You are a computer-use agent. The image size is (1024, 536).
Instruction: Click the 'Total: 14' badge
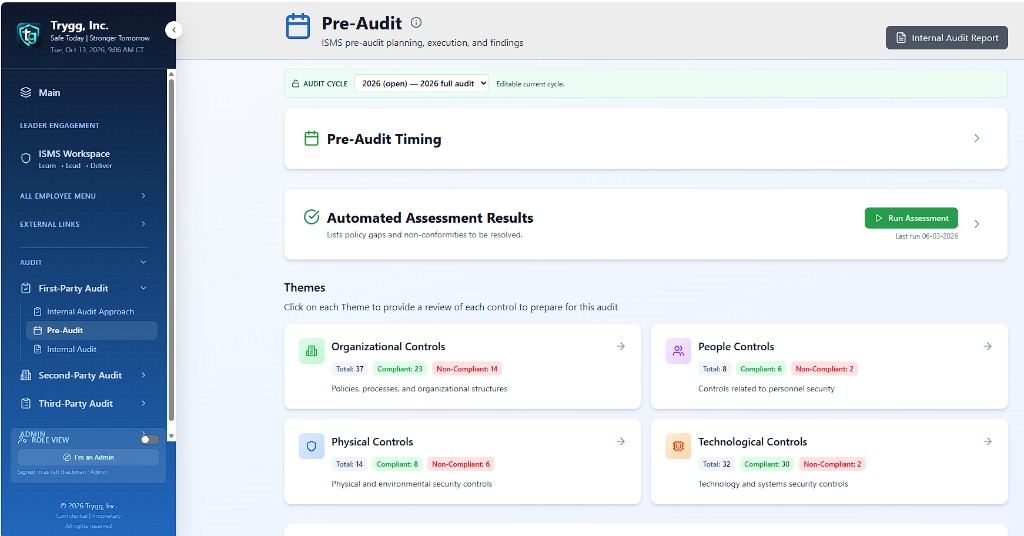[349, 464]
